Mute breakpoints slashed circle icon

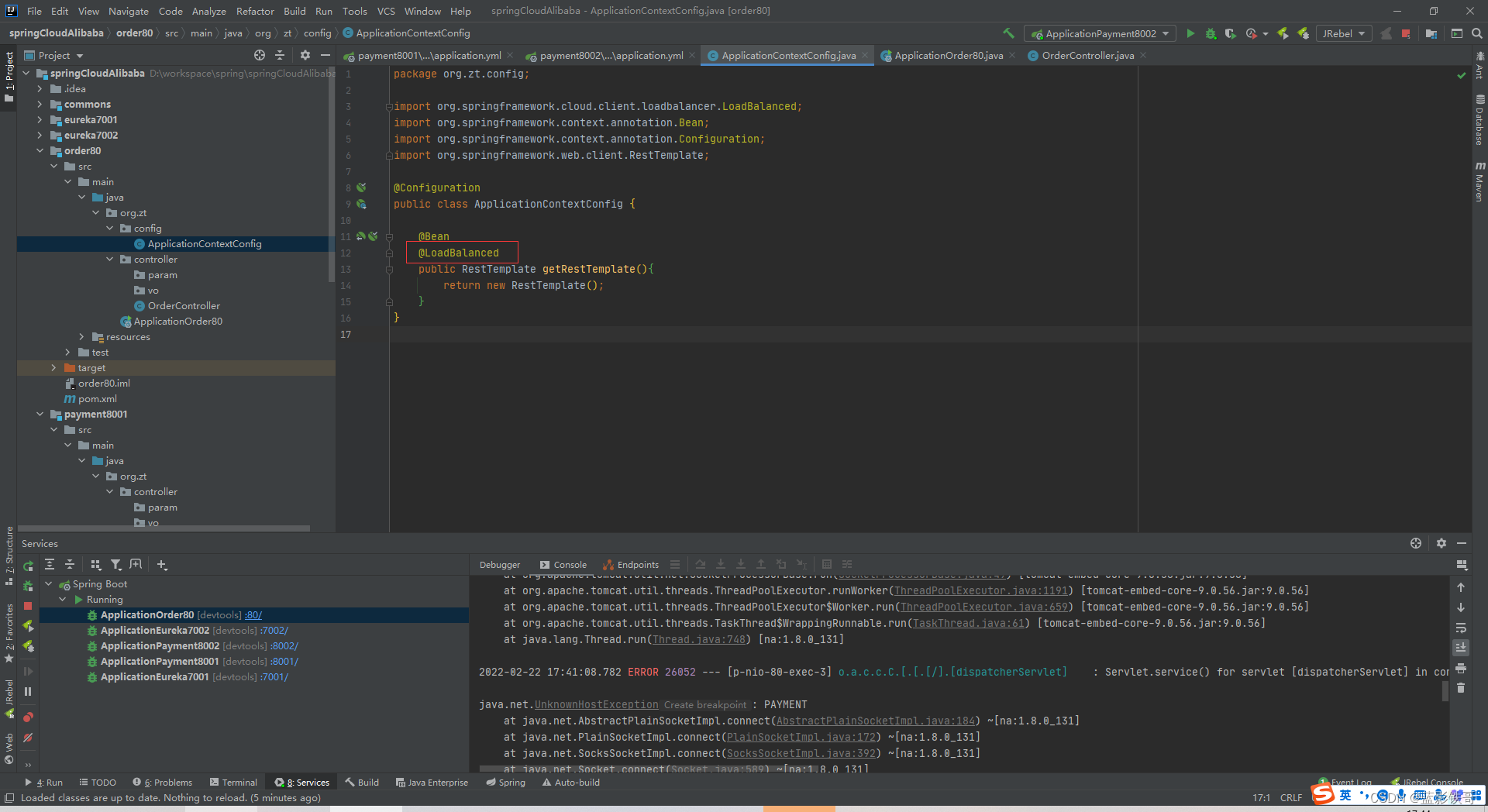pyautogui.click(x=28, y=738)
